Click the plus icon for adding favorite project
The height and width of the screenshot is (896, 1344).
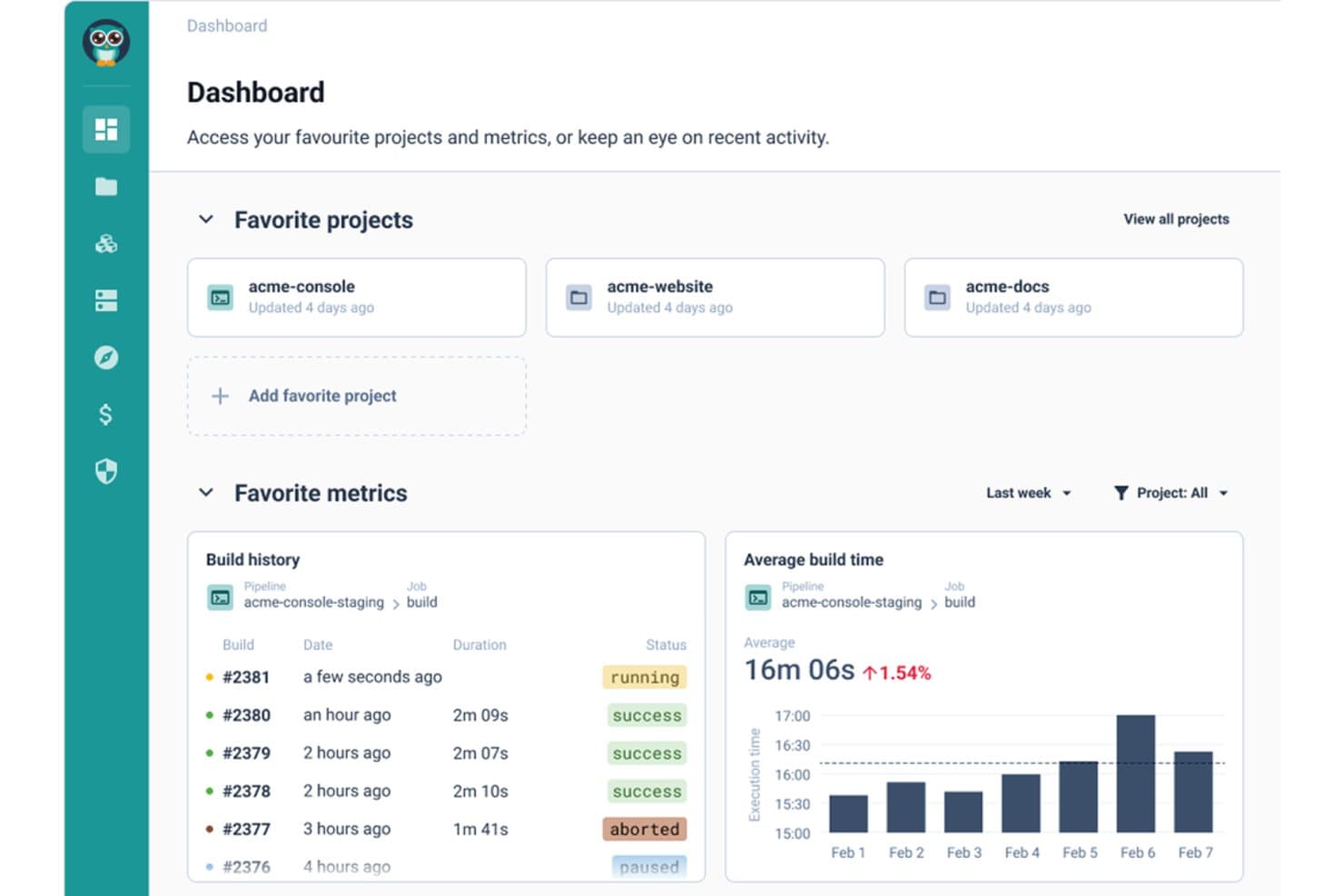click(x=220, y=396)
